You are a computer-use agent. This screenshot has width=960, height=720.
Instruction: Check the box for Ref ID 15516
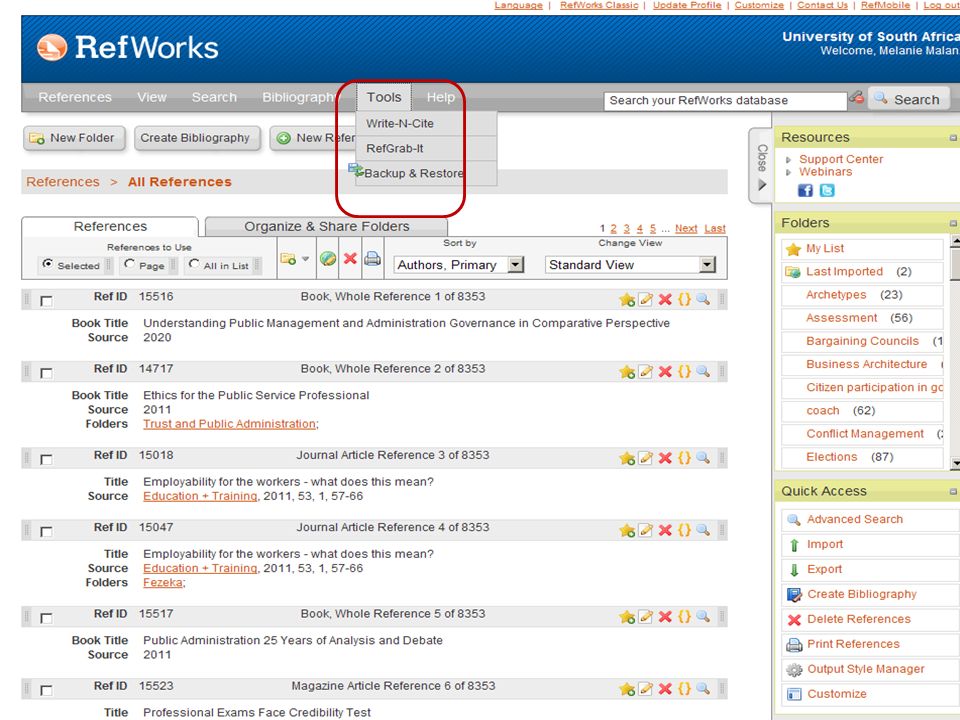tap(46, 301)
